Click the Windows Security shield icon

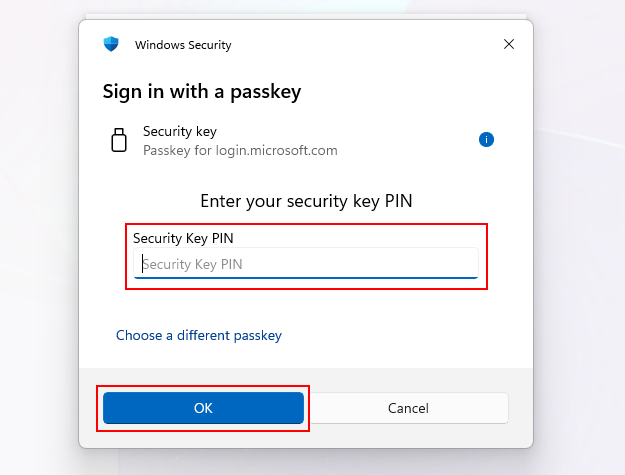click(x=111, y=44)
